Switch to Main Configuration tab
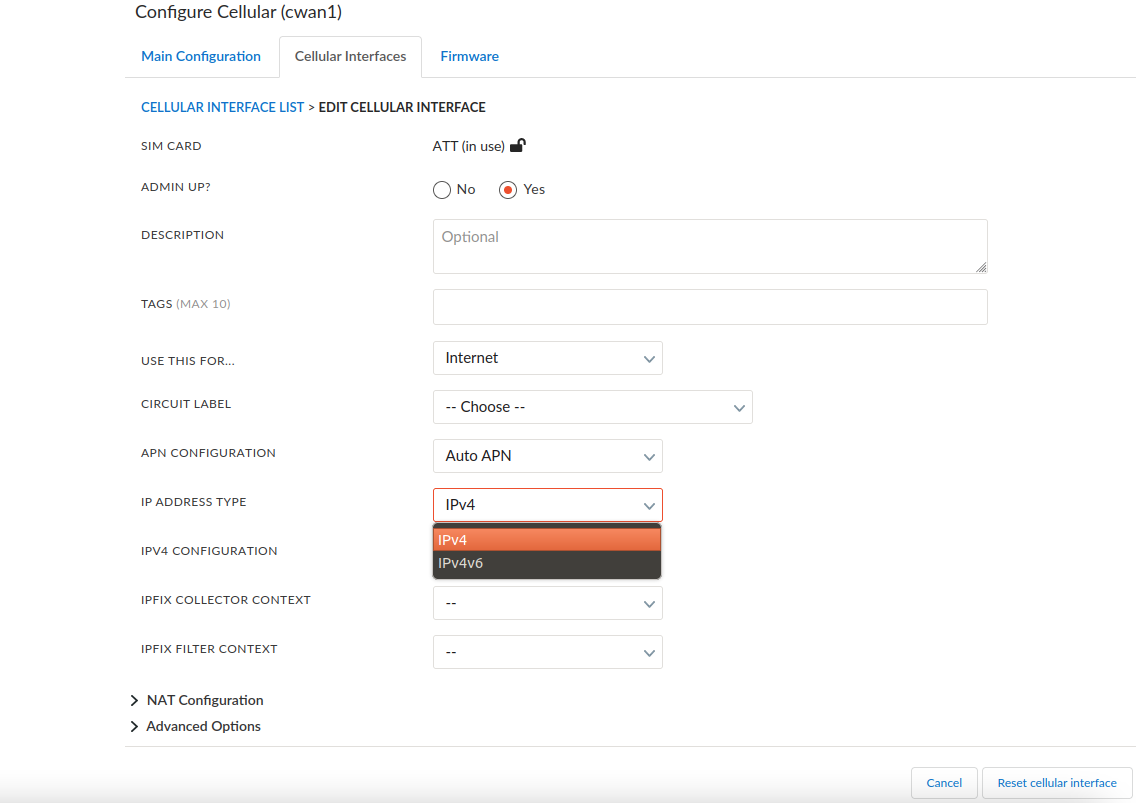1136x803 pixels. click(201, 56)
